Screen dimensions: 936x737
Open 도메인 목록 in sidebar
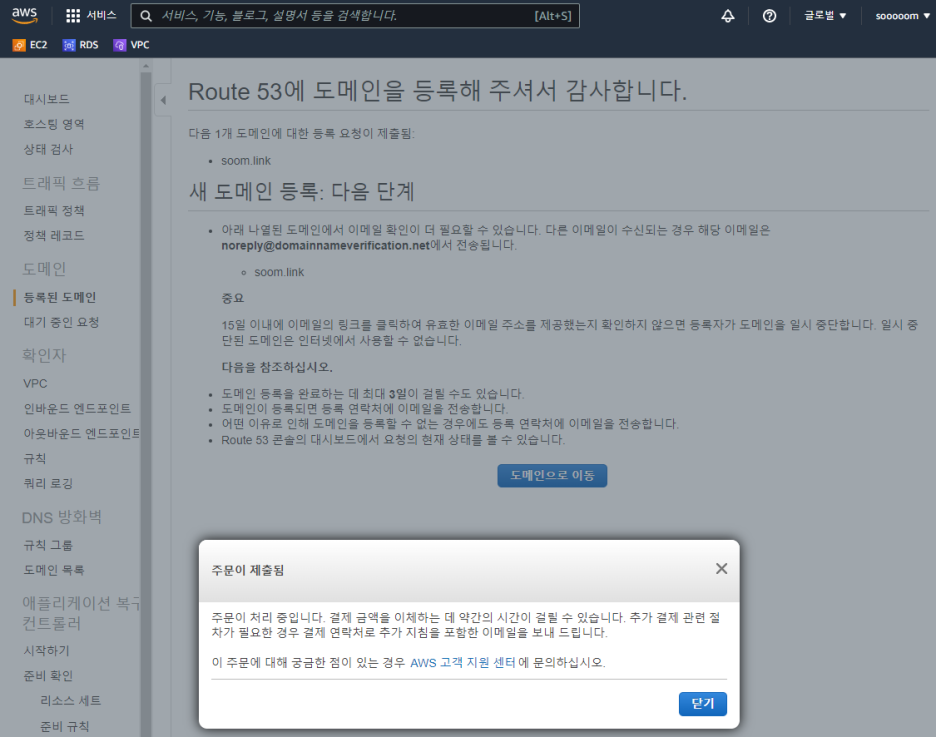54,571
